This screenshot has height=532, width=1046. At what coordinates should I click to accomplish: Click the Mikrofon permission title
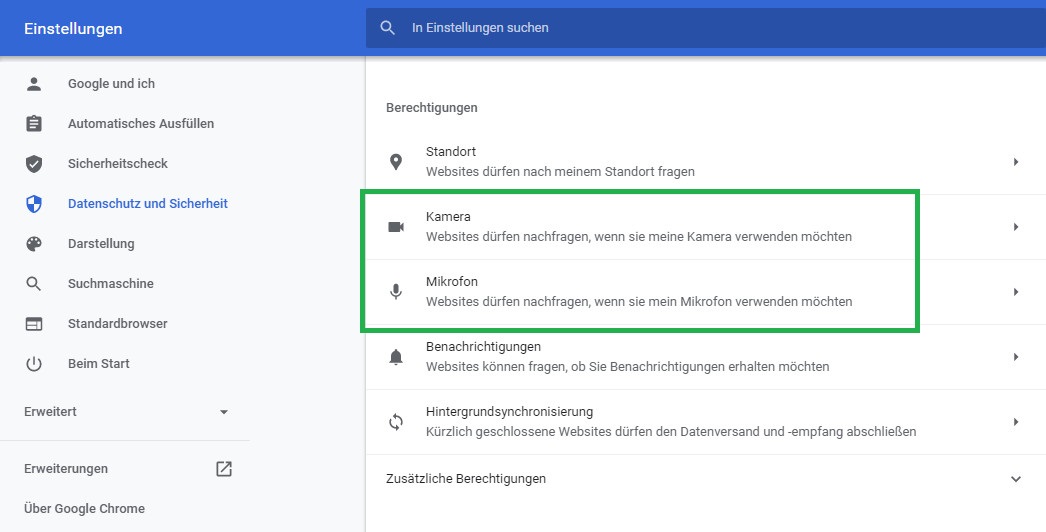click(452, 282)
